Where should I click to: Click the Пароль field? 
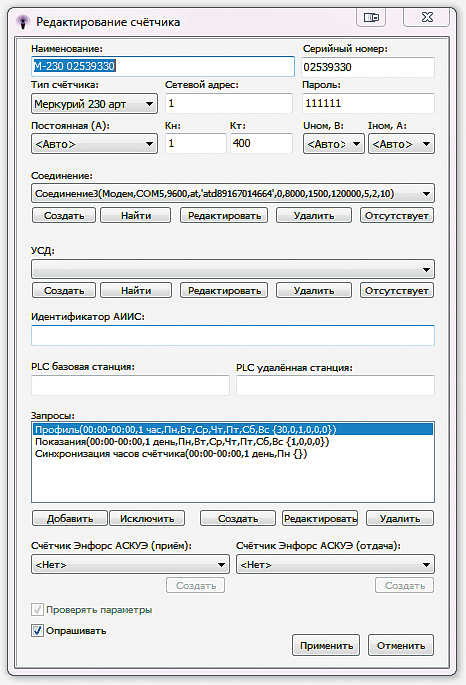pos(368,104)
